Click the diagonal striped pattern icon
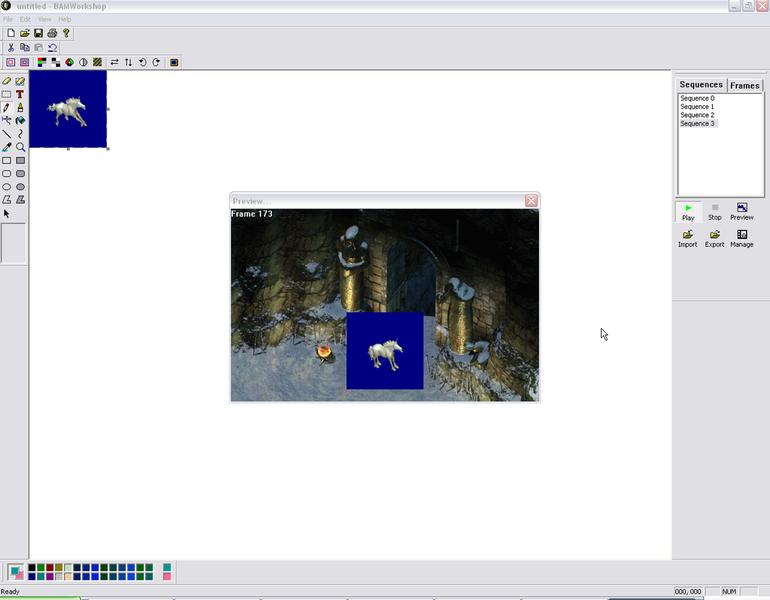The height and width of the screenshot is (600, 770). point(97,62)
